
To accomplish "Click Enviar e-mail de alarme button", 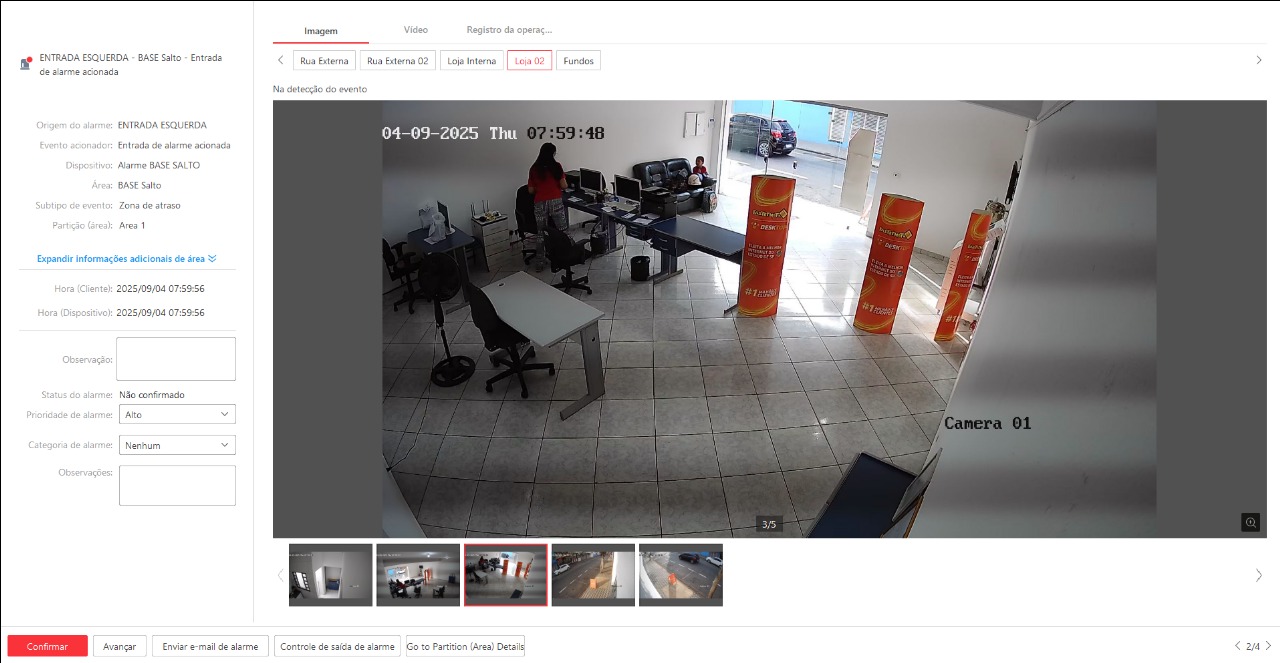I will click(210, 646).
